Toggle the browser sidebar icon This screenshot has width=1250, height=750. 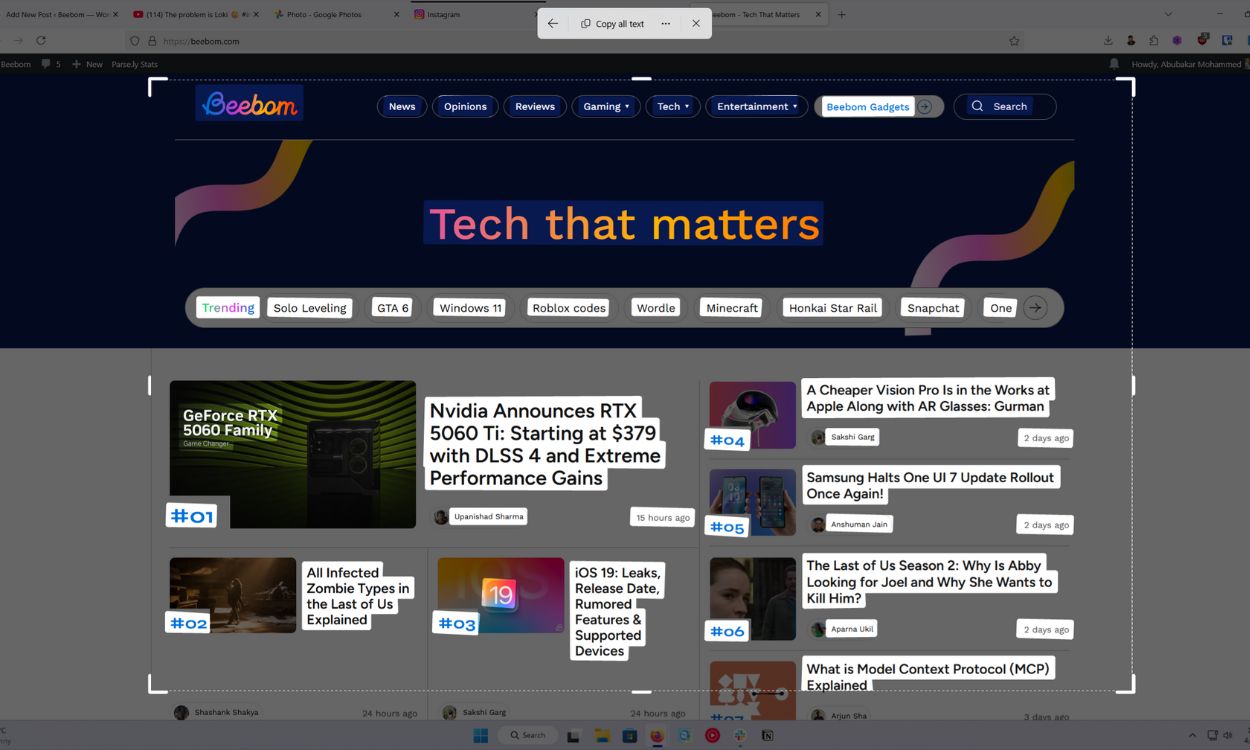click(x=1152, y=40)
